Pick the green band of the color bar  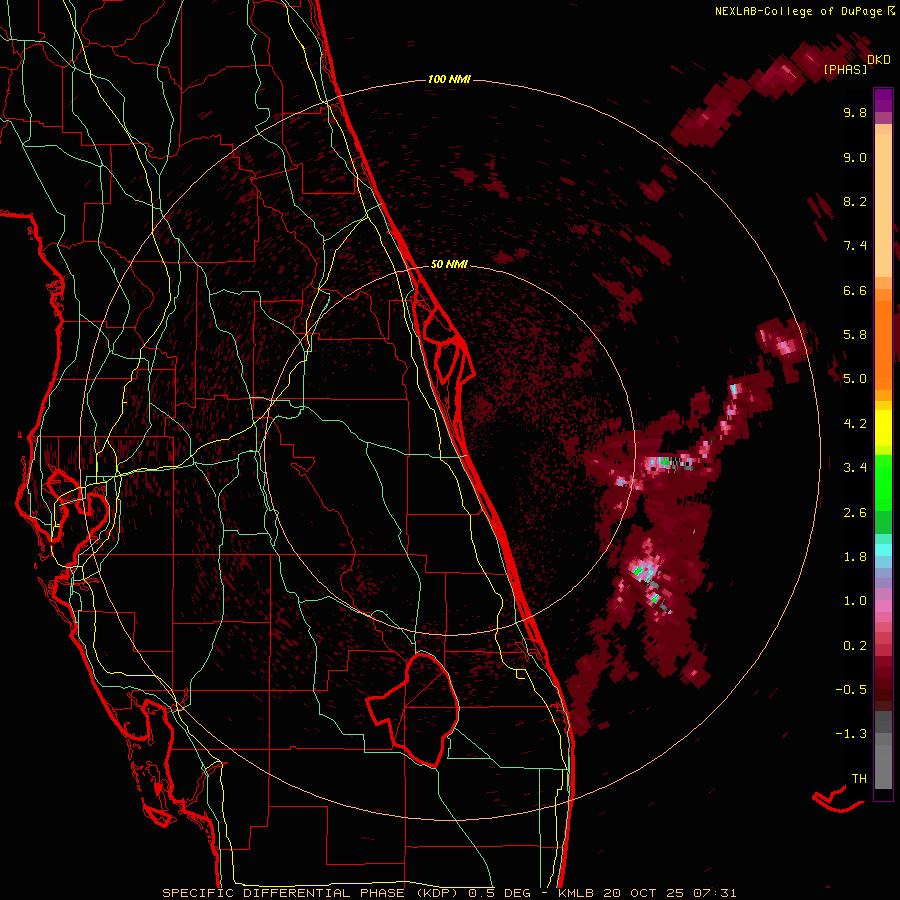(x=883, y=485)
